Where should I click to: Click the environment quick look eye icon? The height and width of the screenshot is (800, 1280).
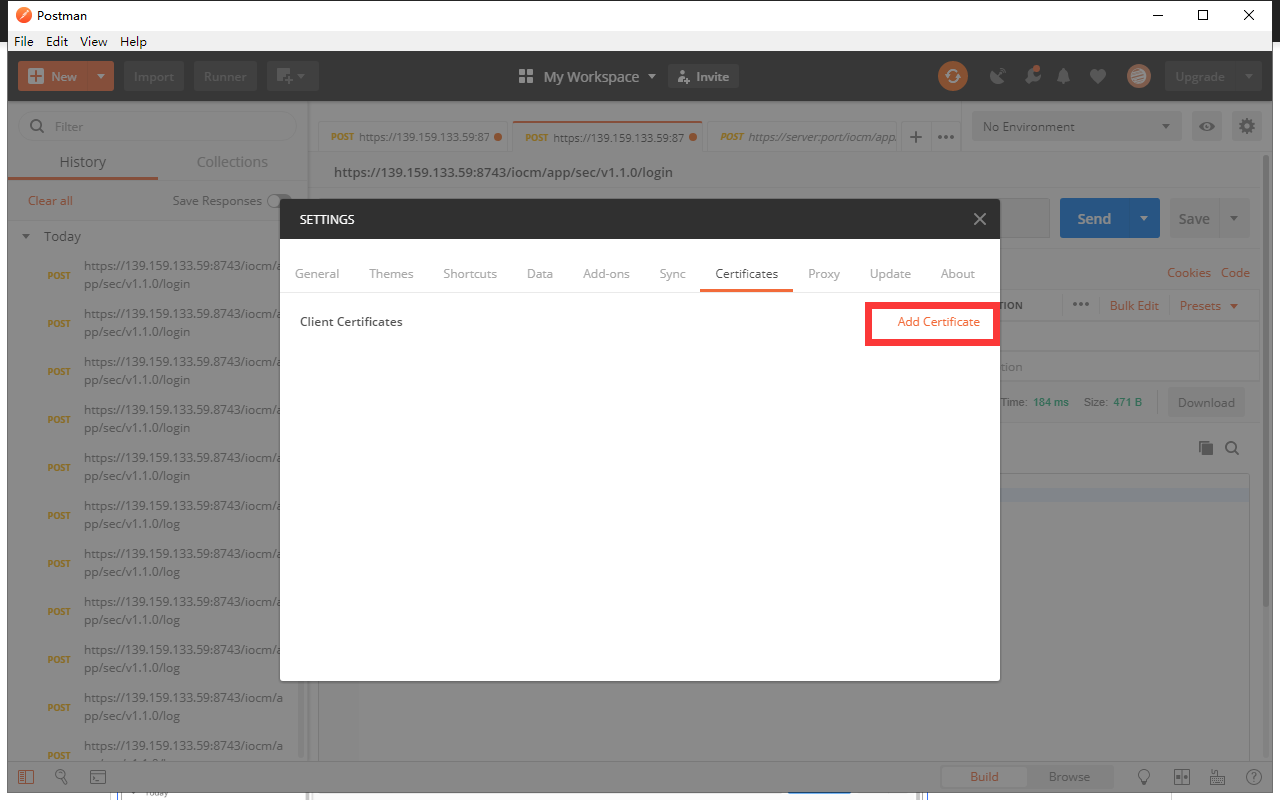coord(1208,127)
